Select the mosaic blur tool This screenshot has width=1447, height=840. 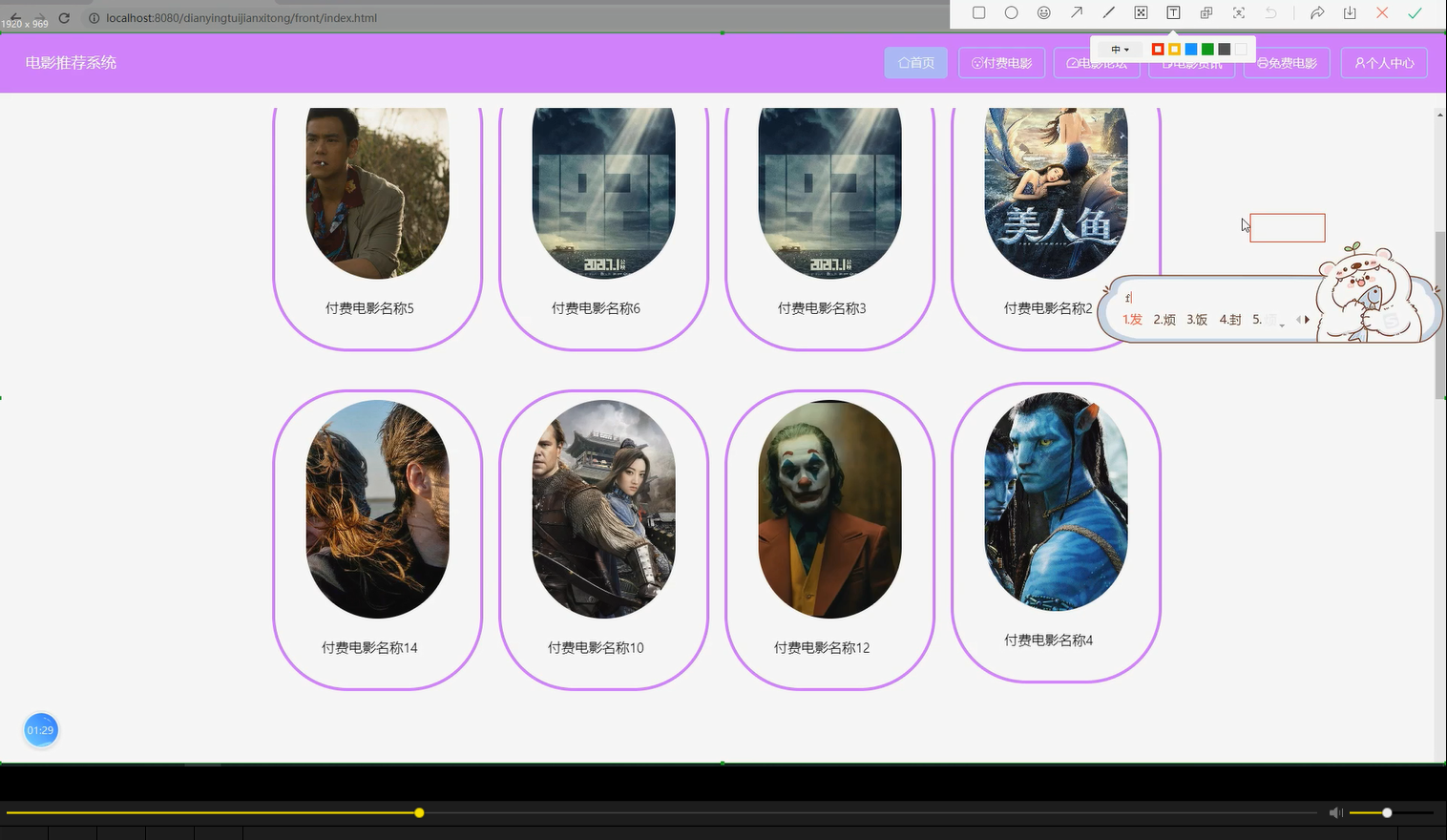[x=1140, y=12]
